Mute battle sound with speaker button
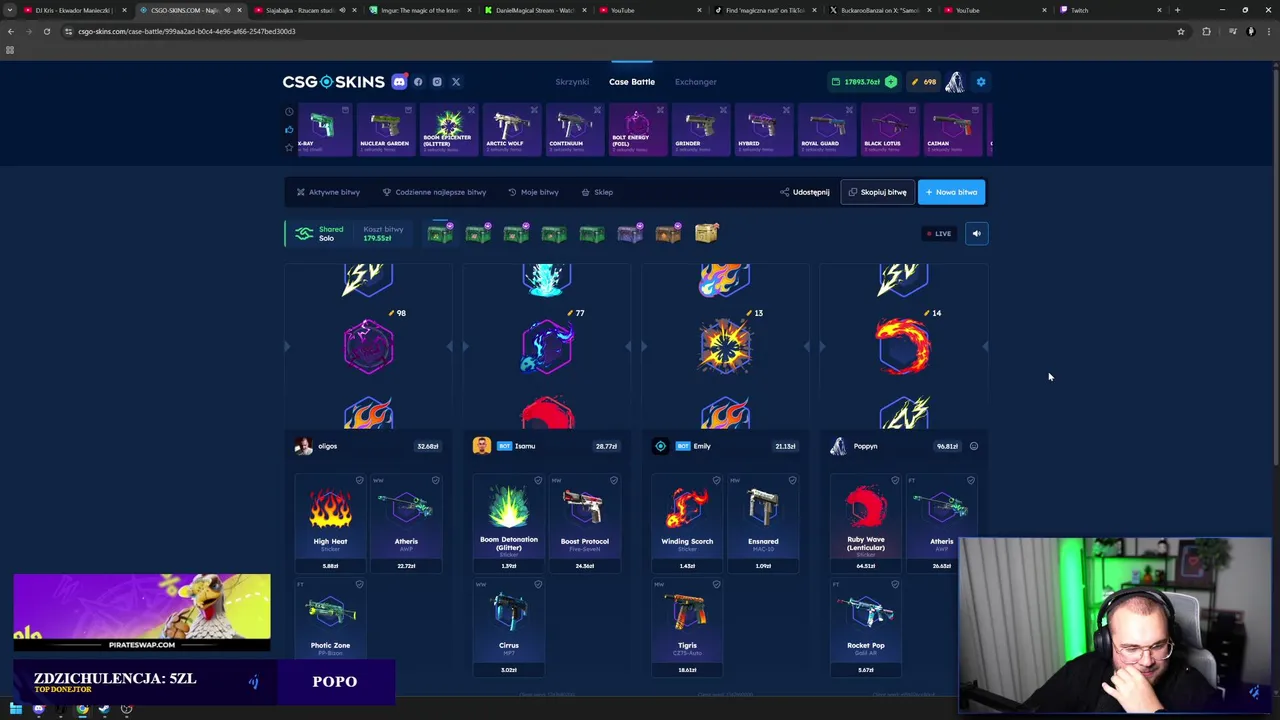Viewport: 1280px width, 720px height. [977, 234]
